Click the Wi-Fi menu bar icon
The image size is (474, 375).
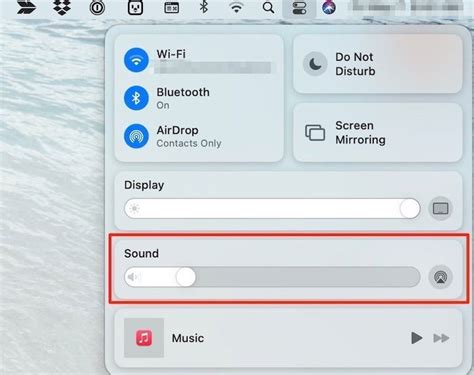[x=236, y=8]
